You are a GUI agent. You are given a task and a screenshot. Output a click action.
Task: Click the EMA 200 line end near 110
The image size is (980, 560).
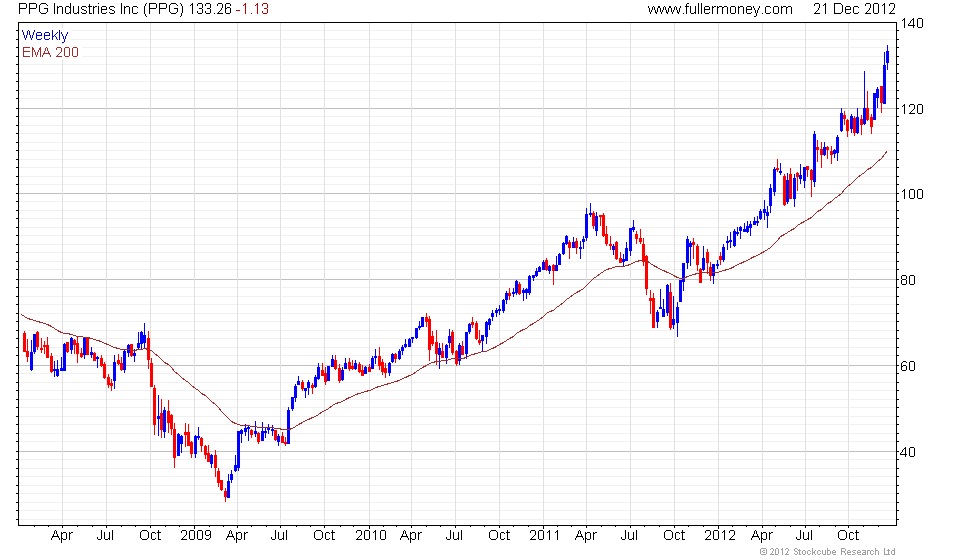tap(886, 152)
